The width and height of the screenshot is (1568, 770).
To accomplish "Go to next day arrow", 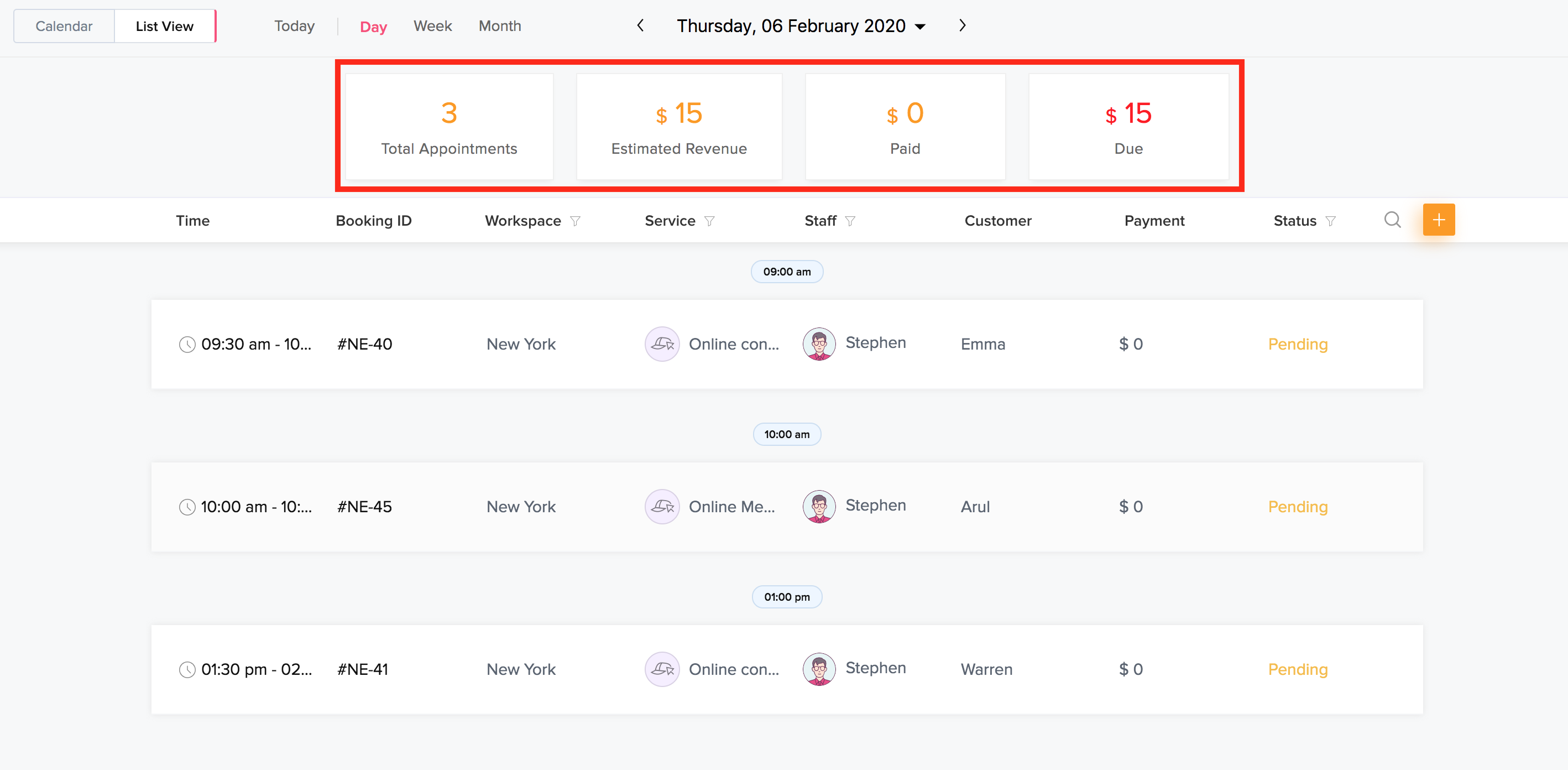I will coord(961,25).
